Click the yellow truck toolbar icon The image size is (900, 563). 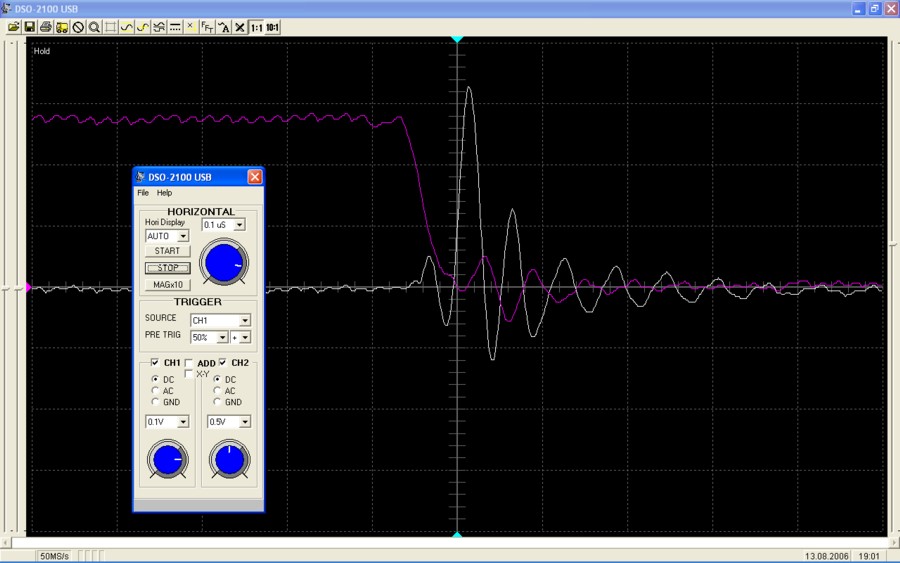pyautogui.click(x=61, y=27)
